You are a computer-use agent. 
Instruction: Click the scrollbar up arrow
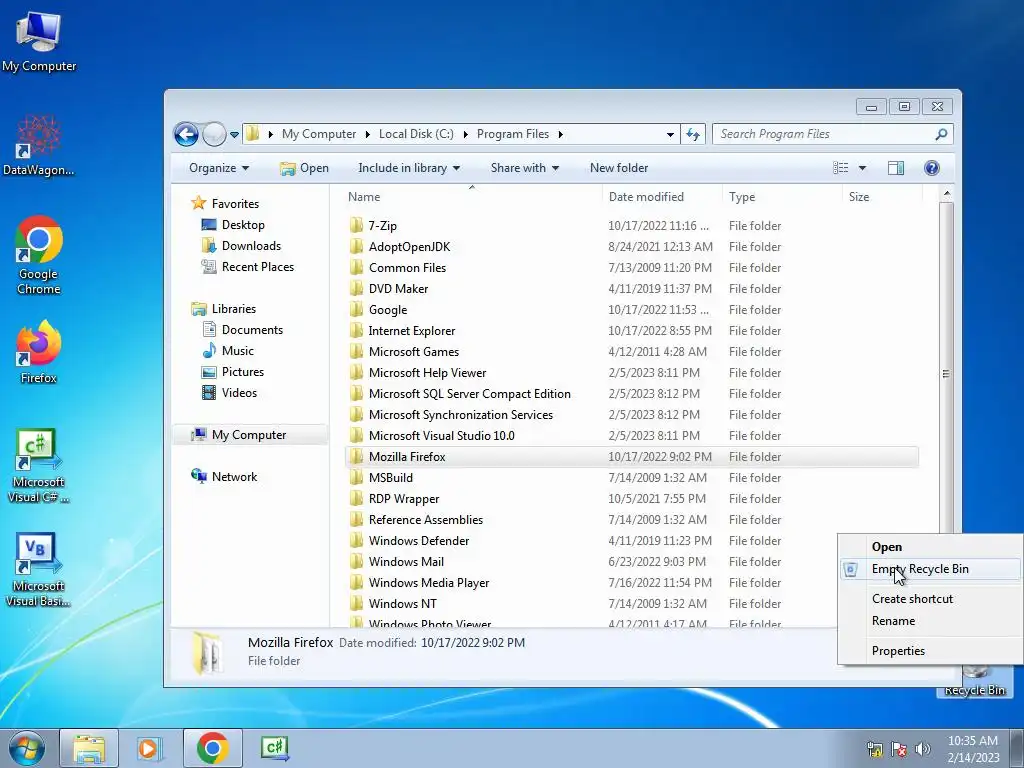pyautogui.click(x=946, y=194)
